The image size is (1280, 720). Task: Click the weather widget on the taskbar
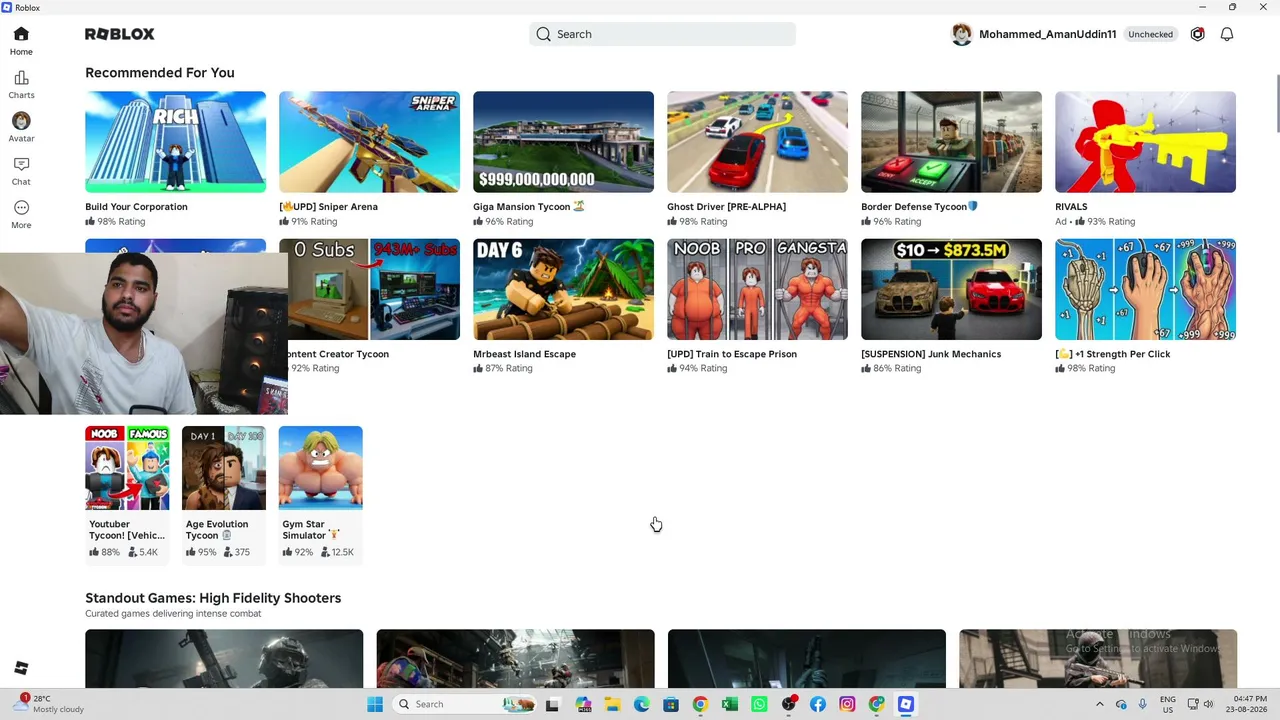50,704
